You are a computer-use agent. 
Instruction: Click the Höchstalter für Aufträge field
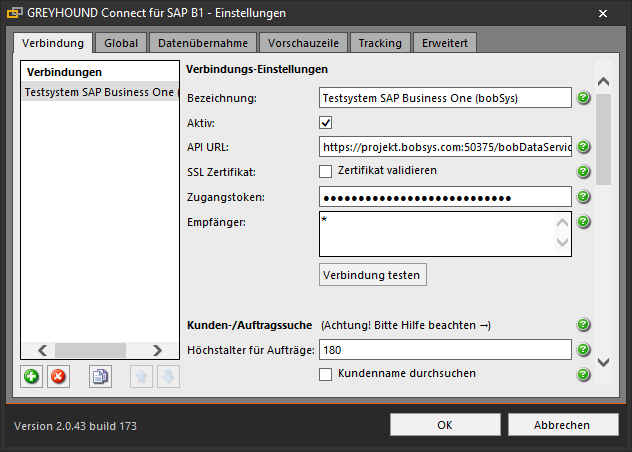point(445,350)
